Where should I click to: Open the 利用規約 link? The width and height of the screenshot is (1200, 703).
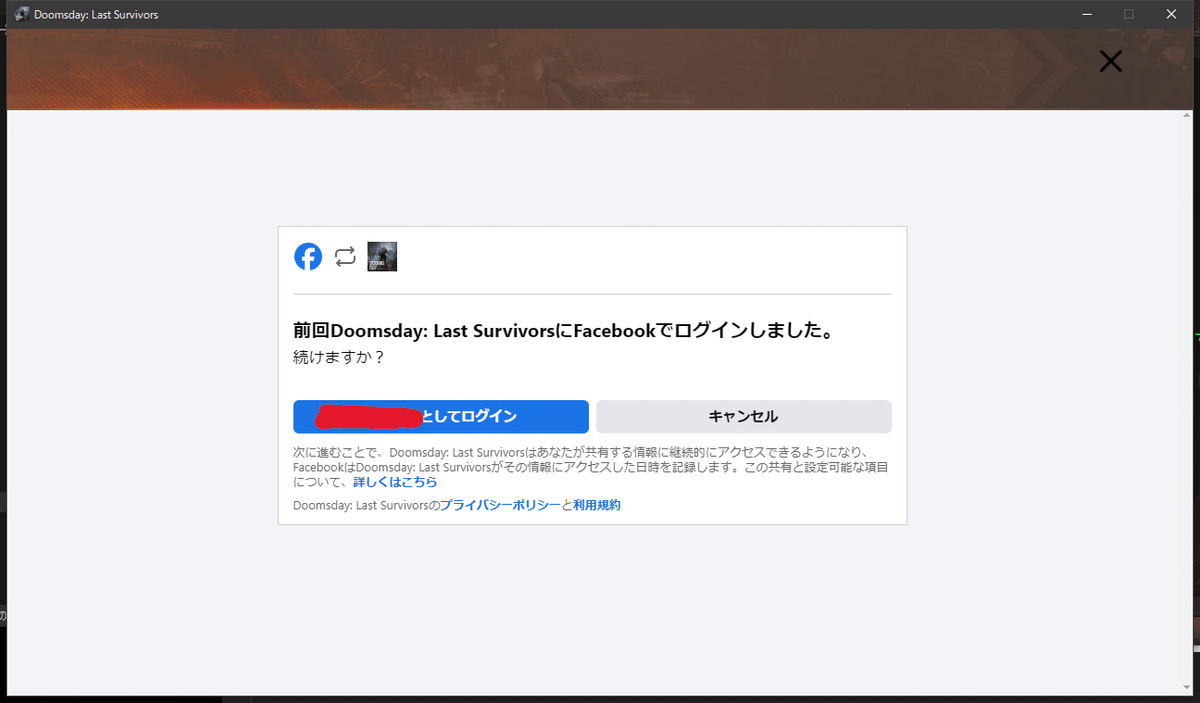(597, 505)
